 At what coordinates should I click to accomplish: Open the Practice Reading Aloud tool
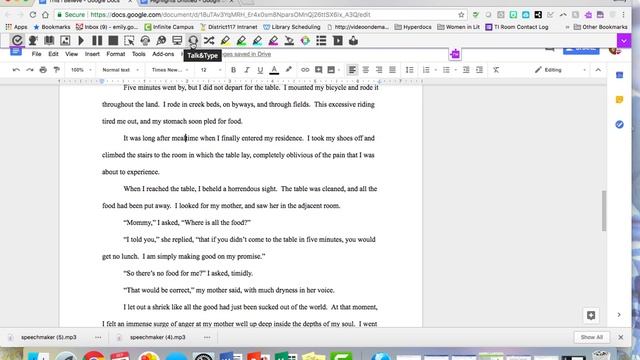338,40
